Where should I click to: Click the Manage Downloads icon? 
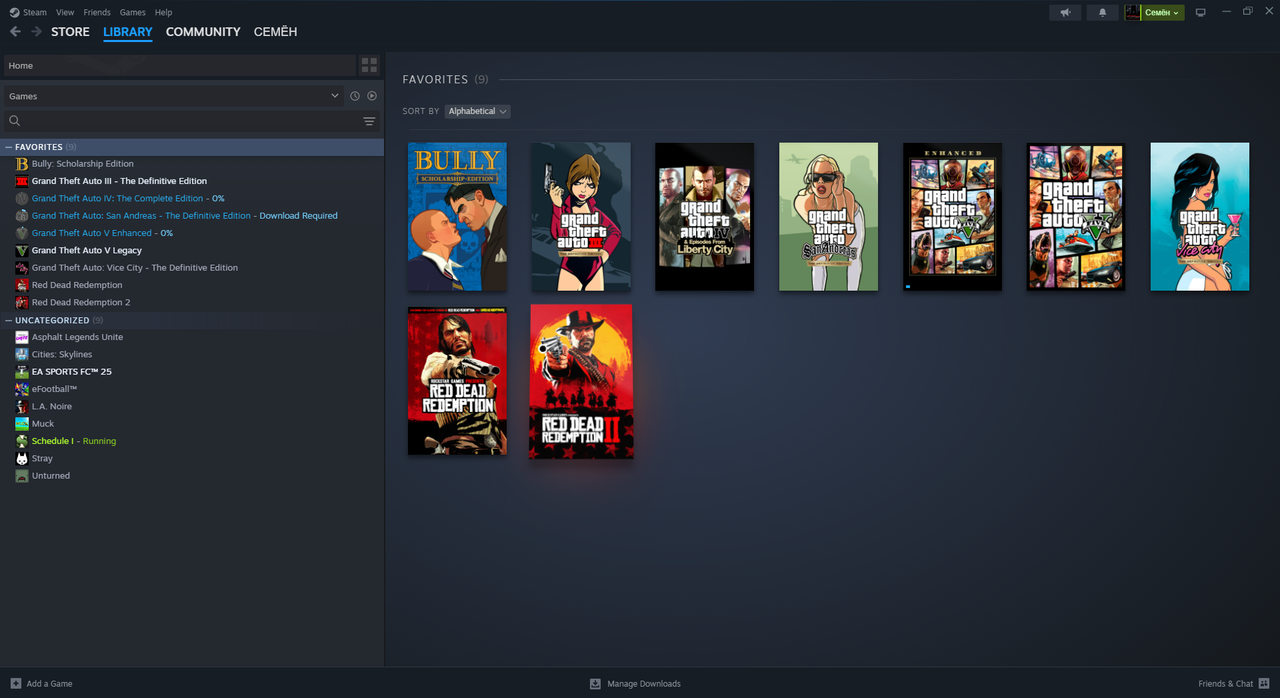tap(595, 684)
